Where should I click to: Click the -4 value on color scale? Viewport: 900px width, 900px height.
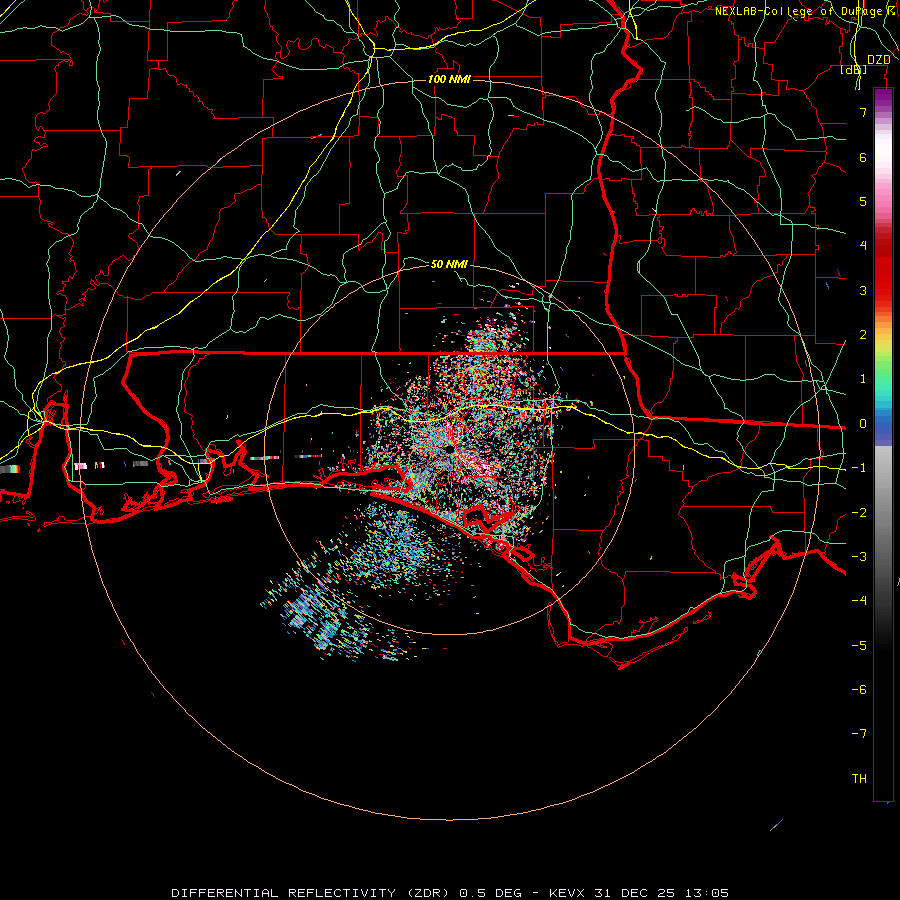859,601
